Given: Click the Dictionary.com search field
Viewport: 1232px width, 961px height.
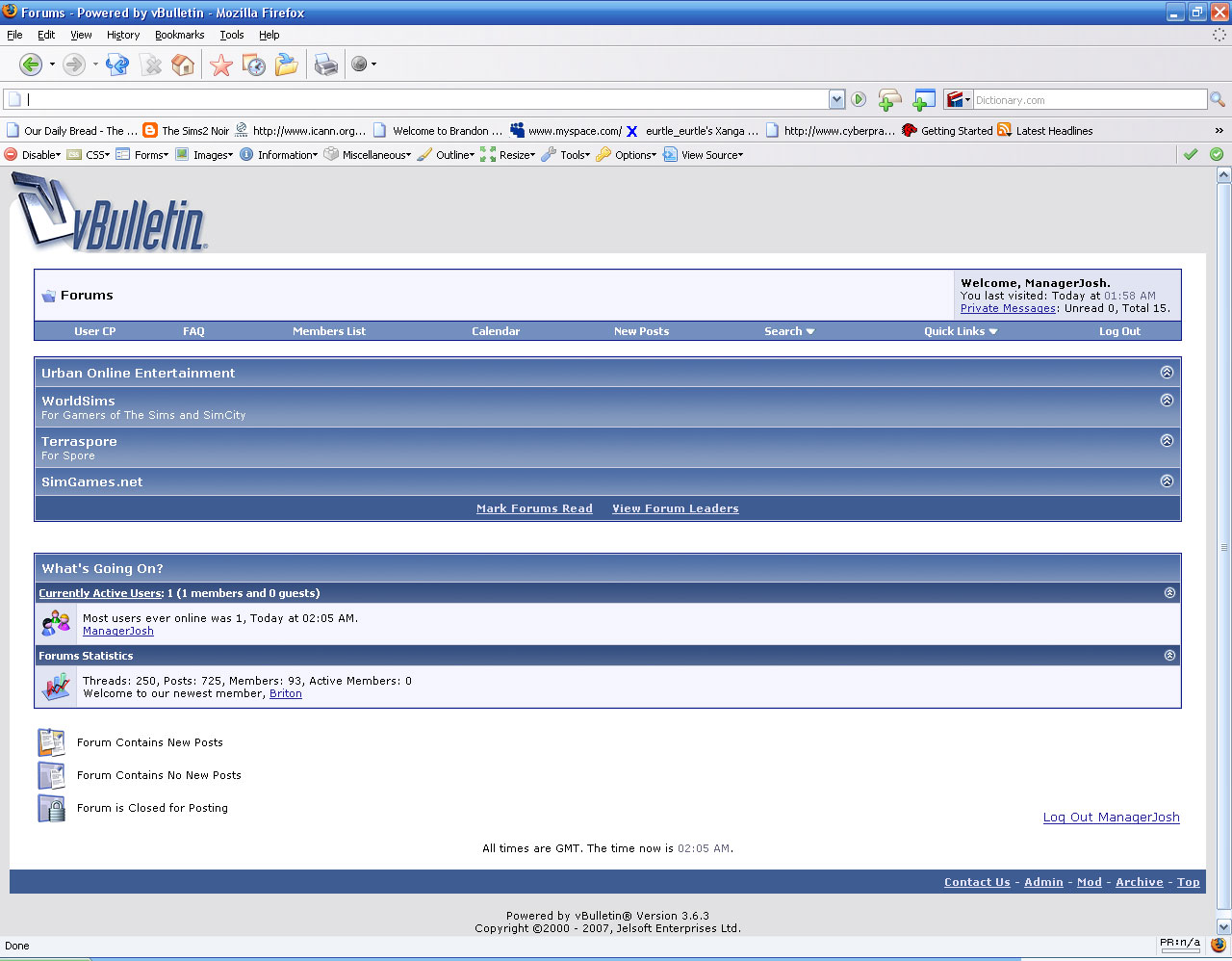Looking at the screenshot, I should click(x=1090, y=99).
